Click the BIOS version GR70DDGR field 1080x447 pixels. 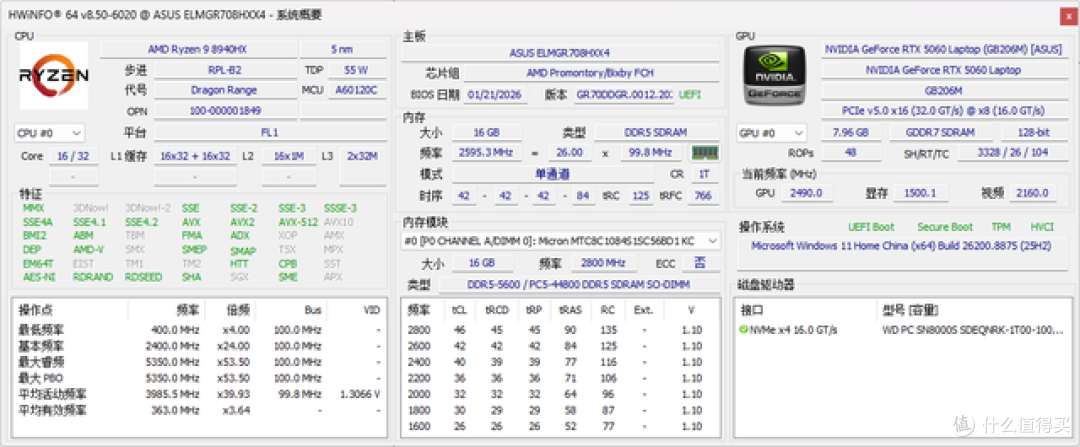624,94
